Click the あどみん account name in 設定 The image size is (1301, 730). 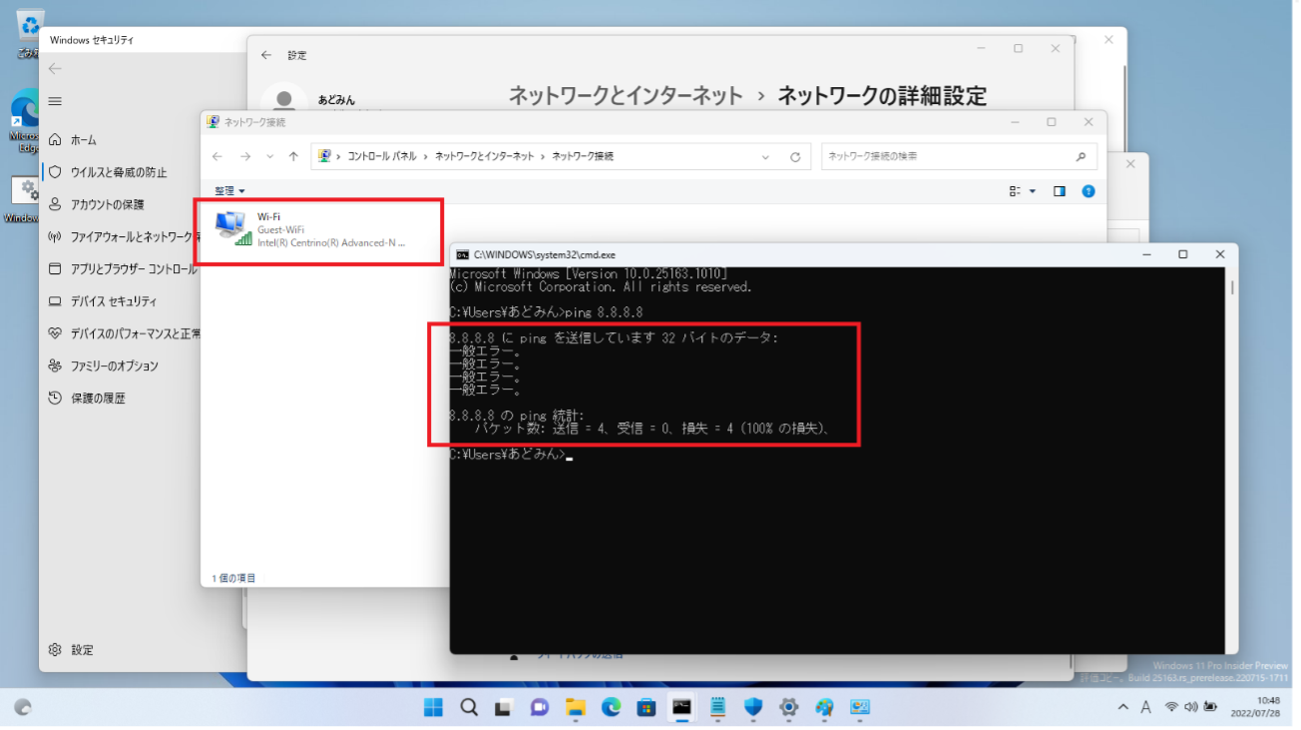336,100
